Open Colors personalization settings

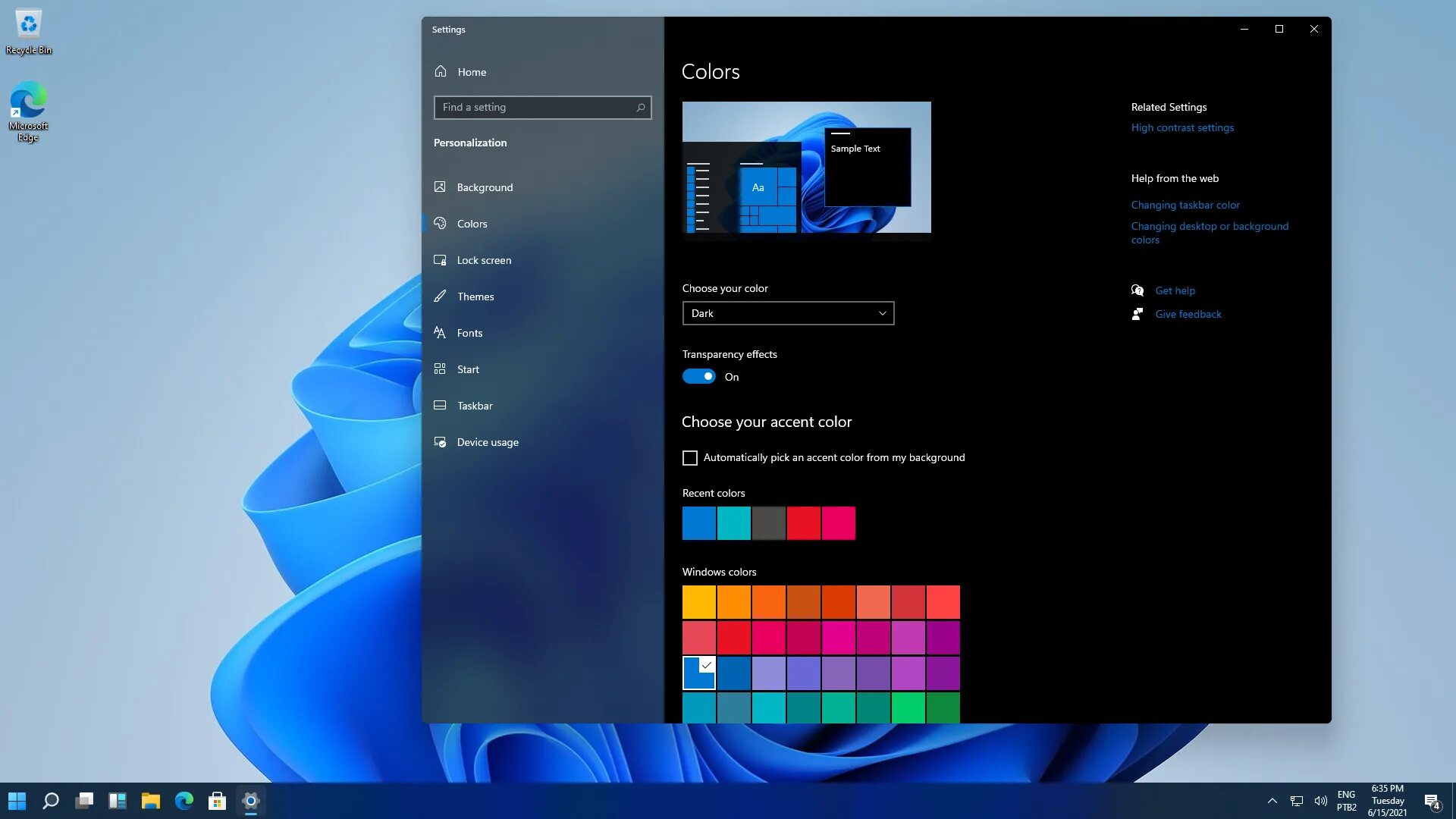(x=472, y=222)
